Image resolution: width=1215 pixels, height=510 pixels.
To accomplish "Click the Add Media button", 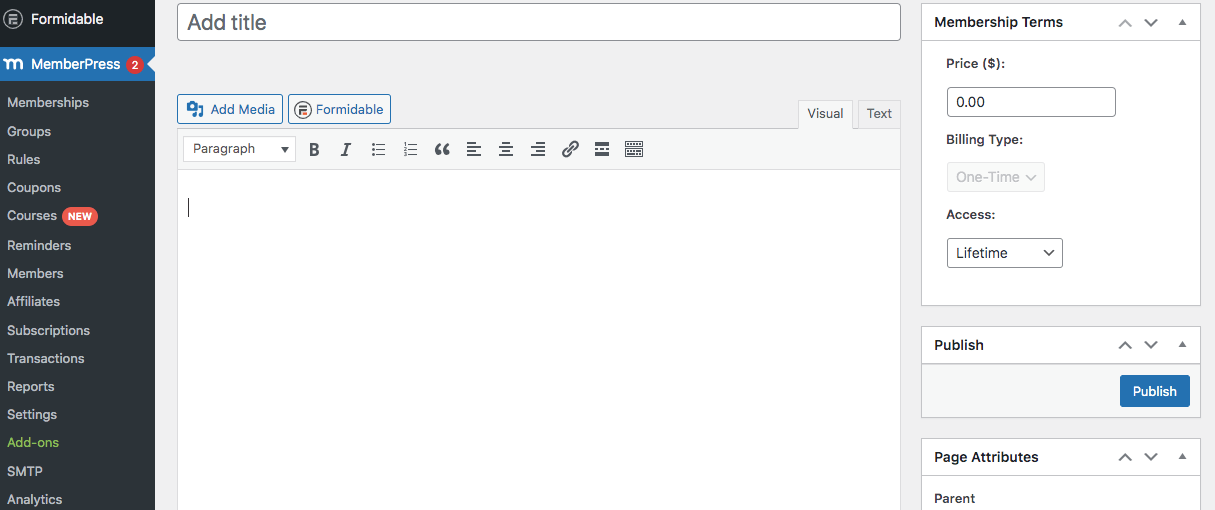I will [230, 109].
